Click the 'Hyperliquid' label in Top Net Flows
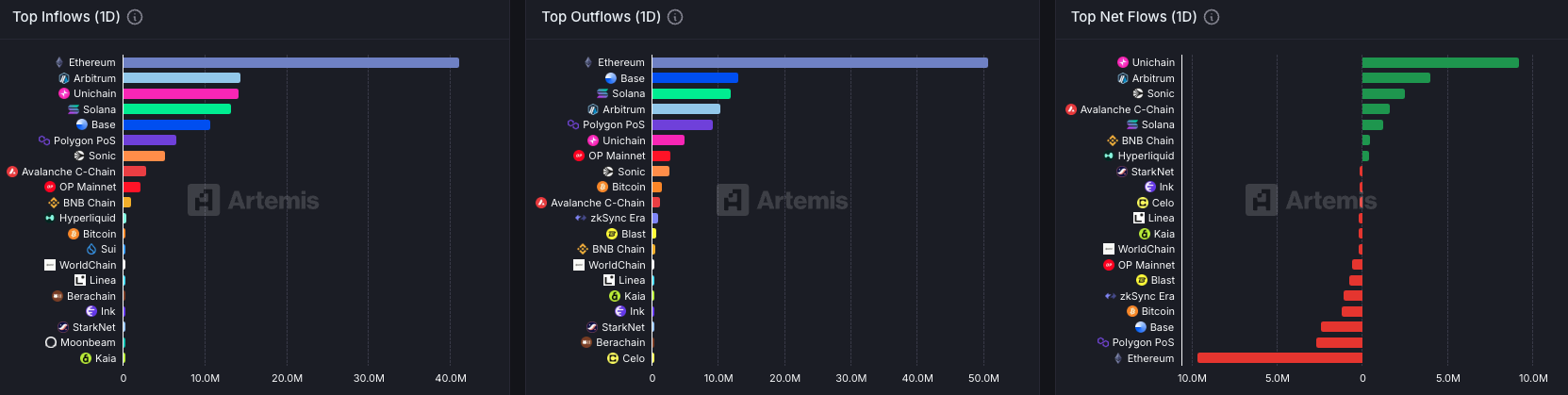Viewport: 1568px width, 395px height. [1146, 156]
